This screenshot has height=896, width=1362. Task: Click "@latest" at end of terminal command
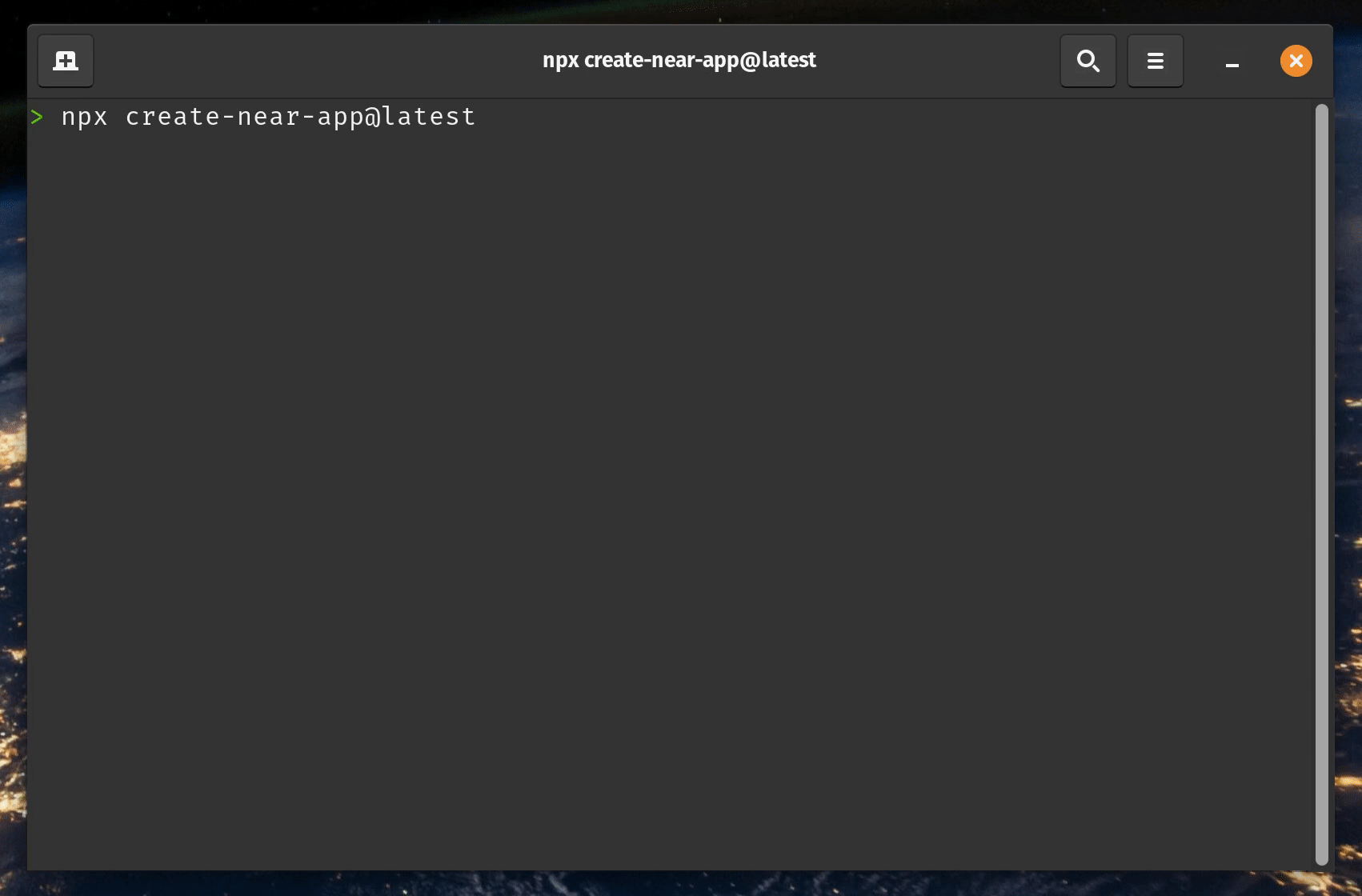[x=420, y=118]
